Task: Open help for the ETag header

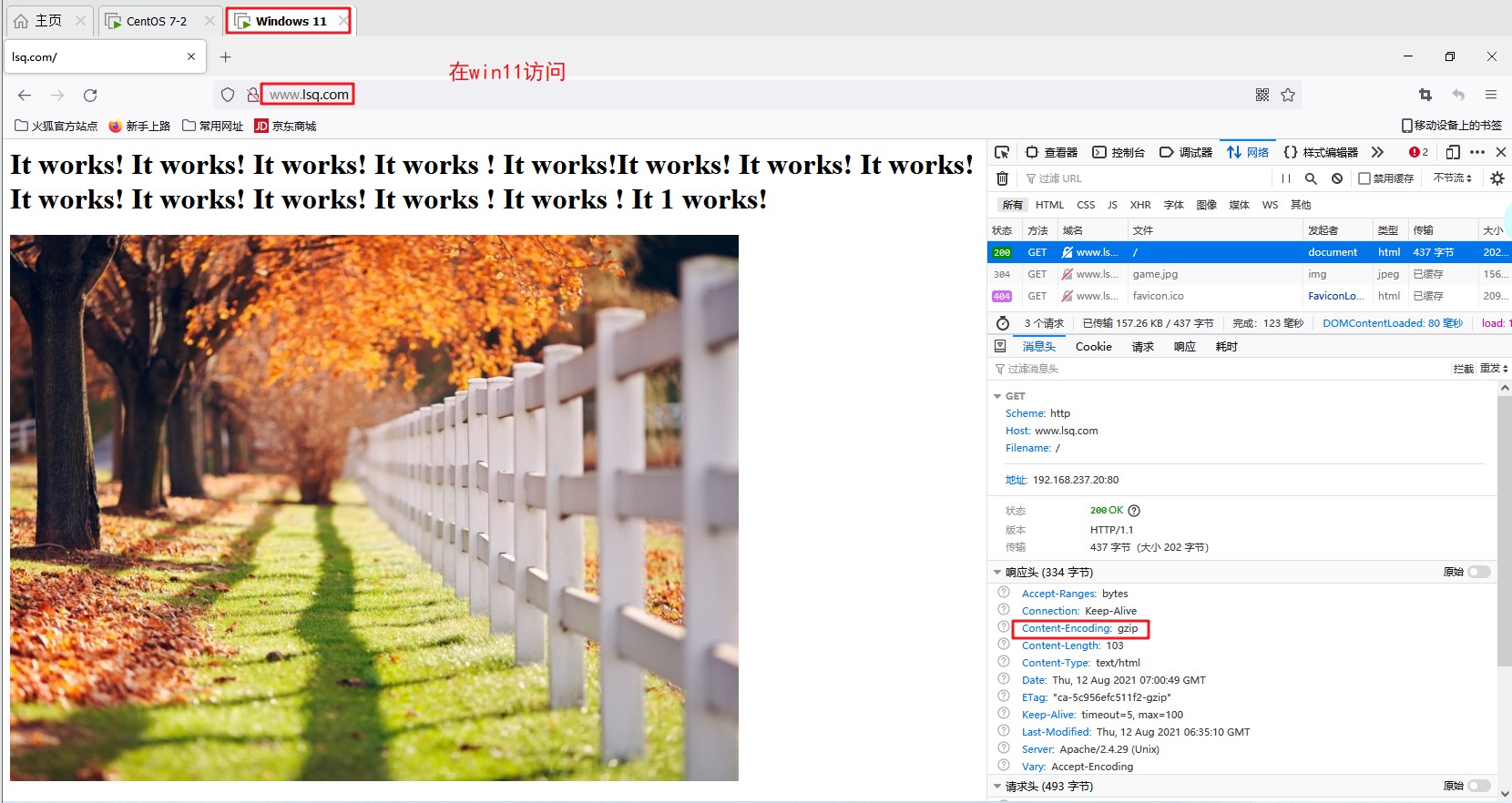Action: [1004, 696]
